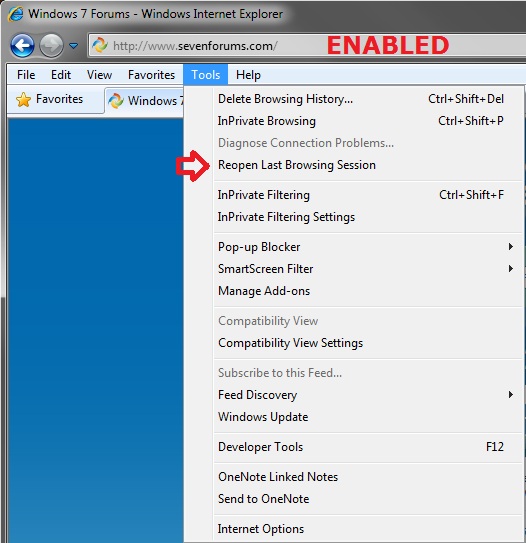Click the site favicon in the address bar
This screenshot has height=543, width=526.
(x=100, y=45)
